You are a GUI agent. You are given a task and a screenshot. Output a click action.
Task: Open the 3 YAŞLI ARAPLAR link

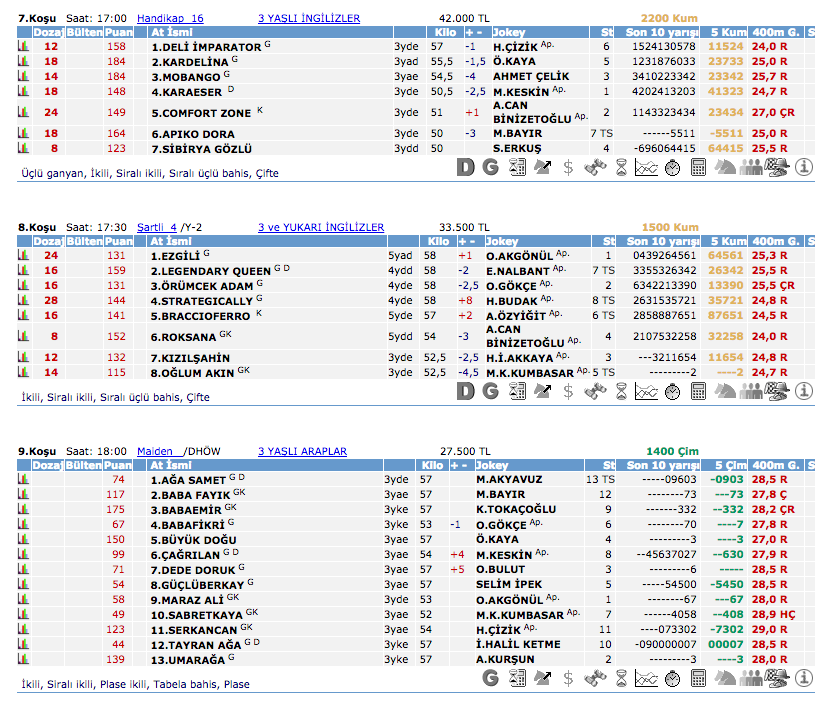coord(302,451)
